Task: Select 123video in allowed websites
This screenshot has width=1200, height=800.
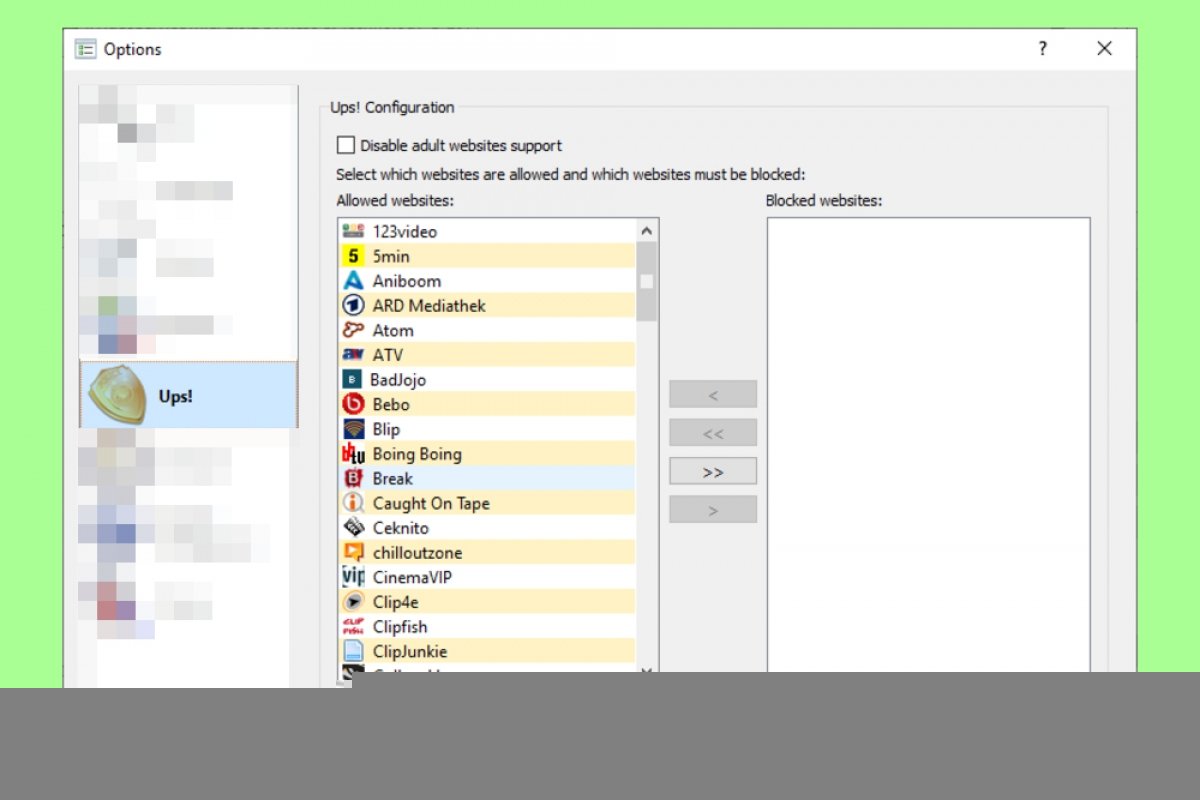Action: click(x=487, y=231)
